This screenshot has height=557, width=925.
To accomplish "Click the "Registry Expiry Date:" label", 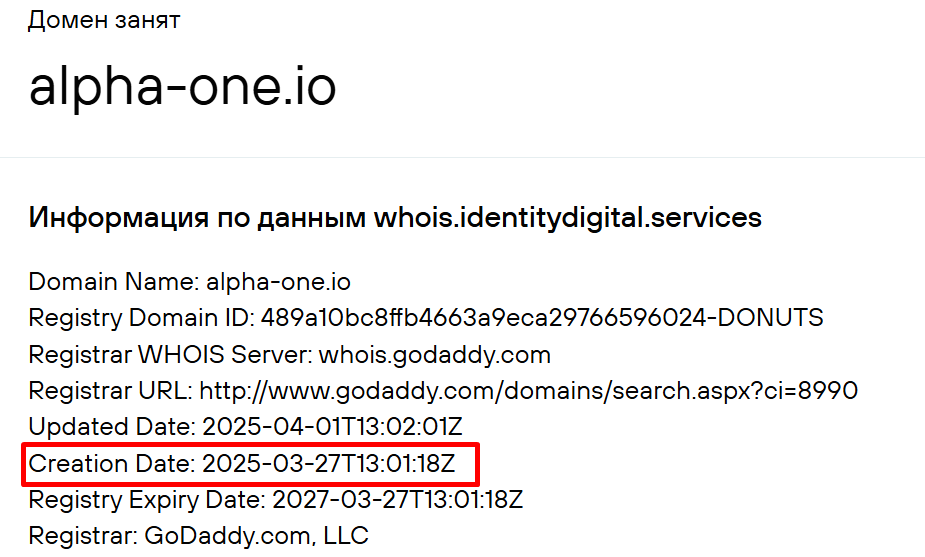I will [x=145, y=499].
